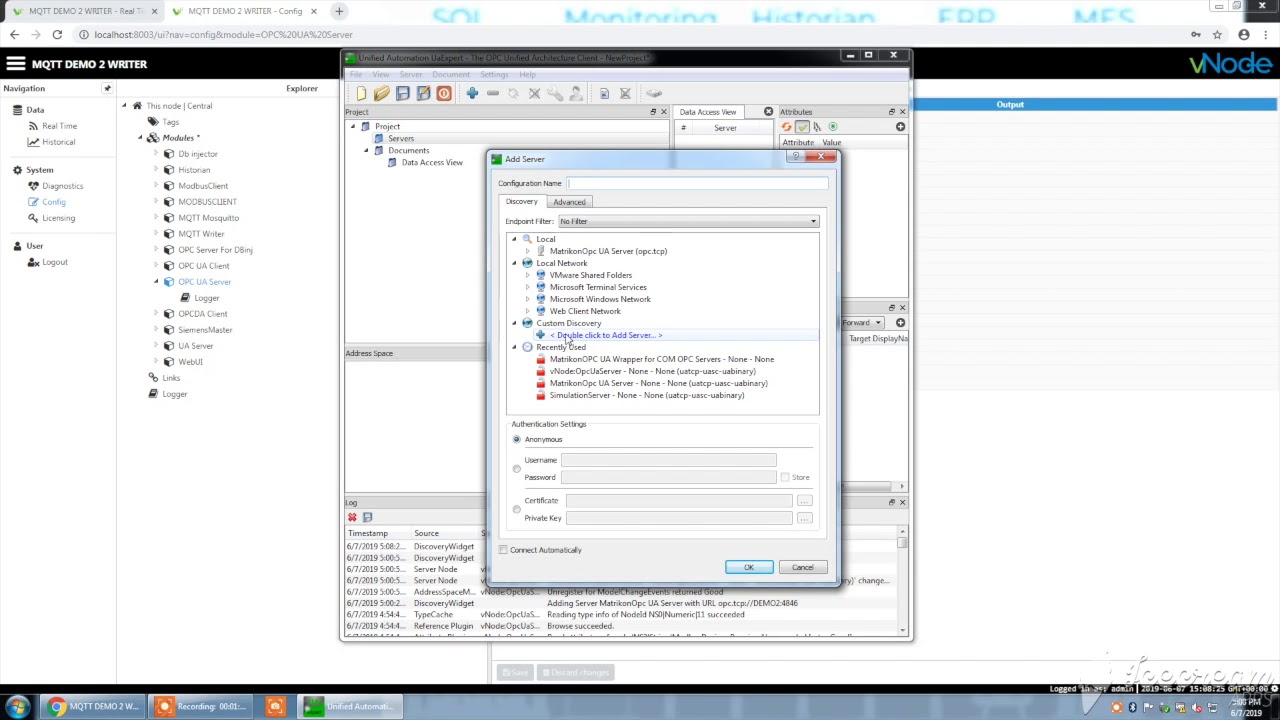Viewport: 1280px width, 720px height.
Task: Click the Add Server dialog help question mark
Action: pos(796,157)
